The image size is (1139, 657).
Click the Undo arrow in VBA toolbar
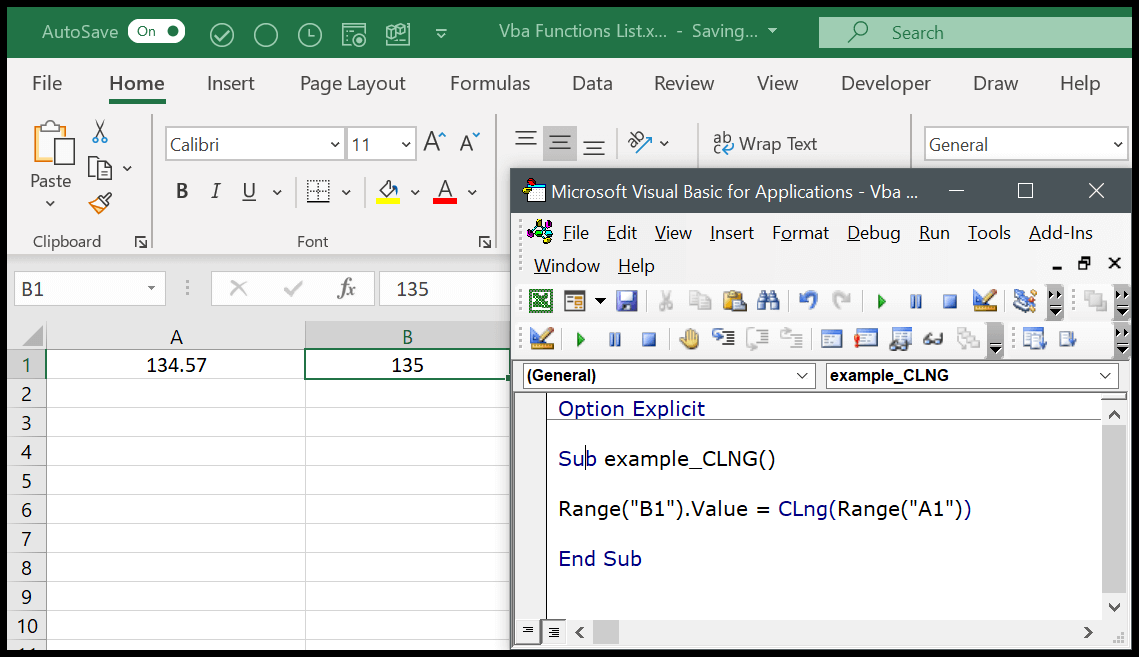click(x=808, y=301)
